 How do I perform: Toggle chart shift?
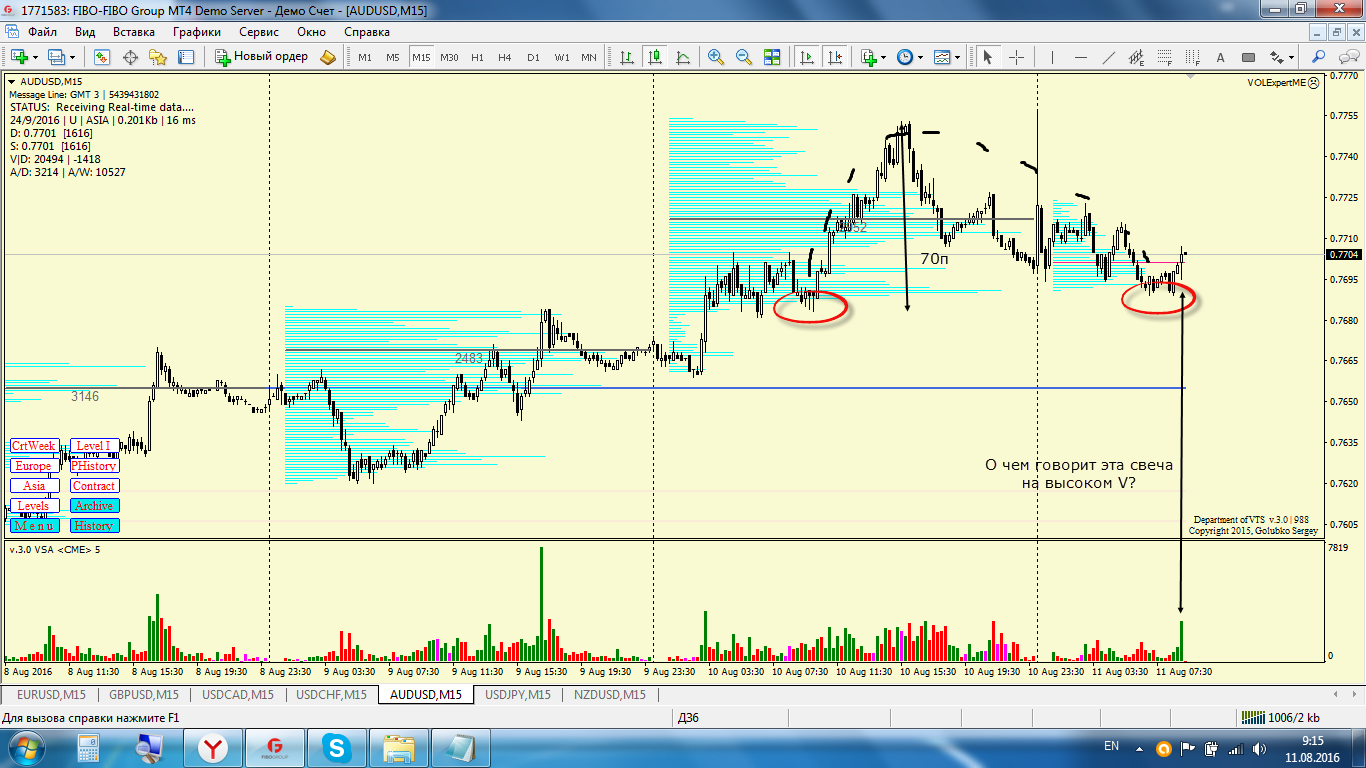pyautogui.click(x=835, y=57)
